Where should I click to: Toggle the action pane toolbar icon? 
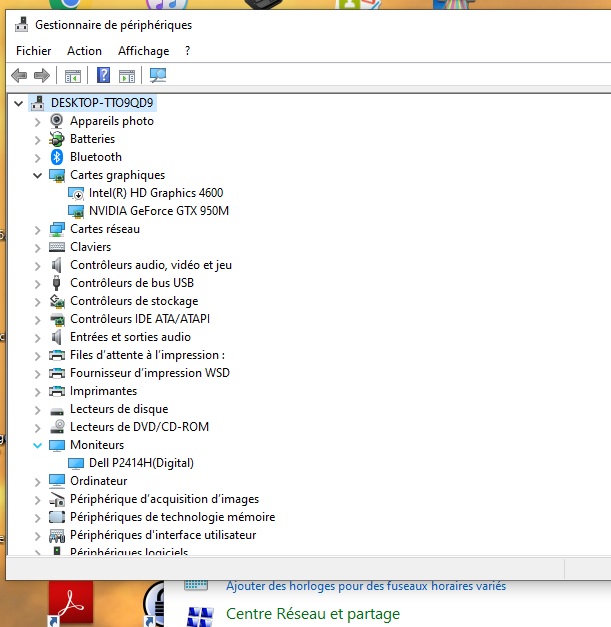click(x=127, y=76)
